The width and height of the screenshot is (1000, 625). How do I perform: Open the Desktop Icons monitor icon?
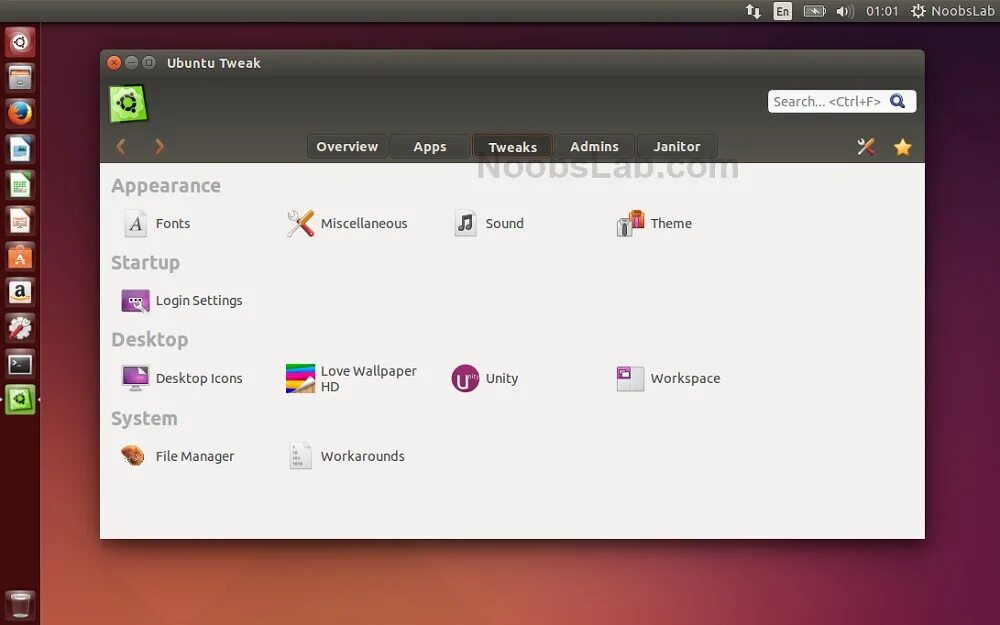click(x=135, y=378)
